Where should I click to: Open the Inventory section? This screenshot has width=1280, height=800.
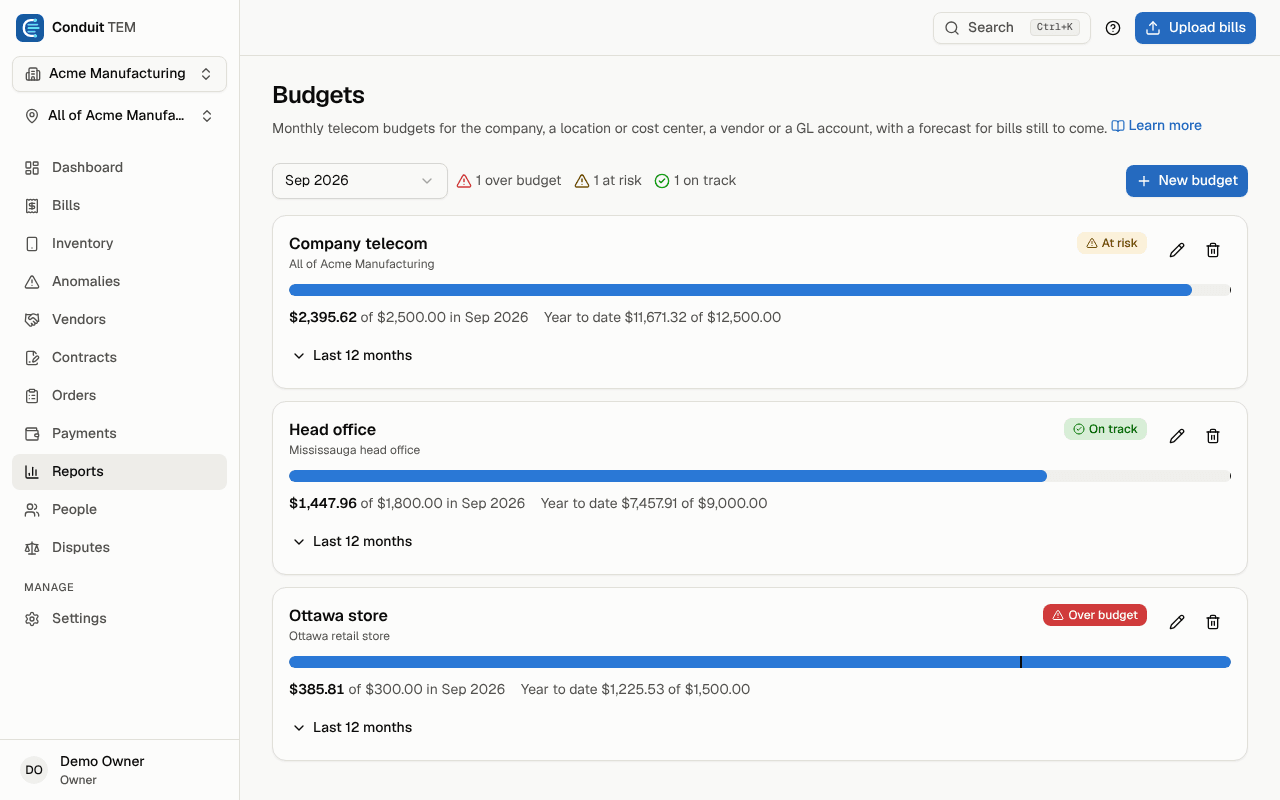click(119, 244)
